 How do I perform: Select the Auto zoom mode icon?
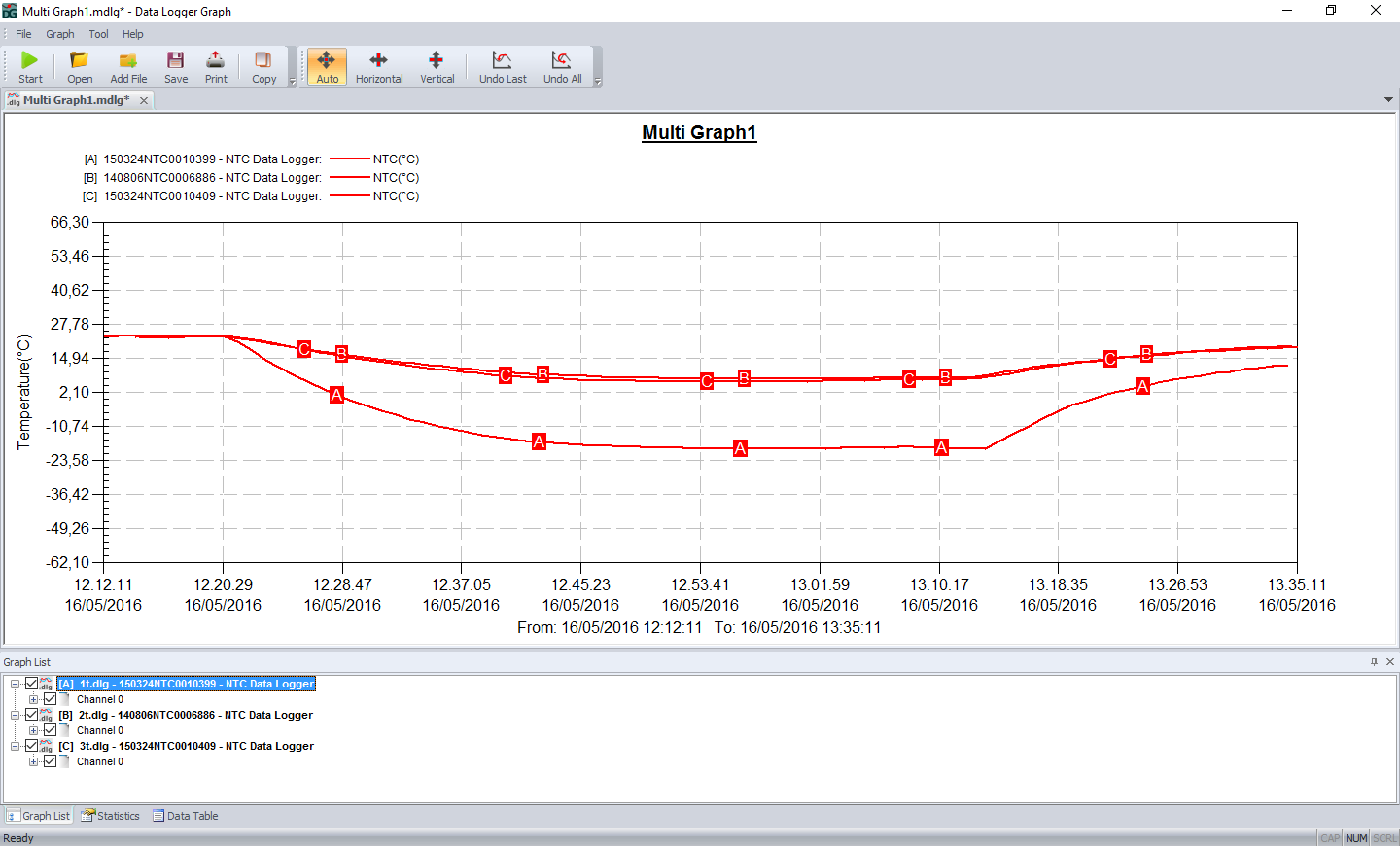(327, 66)
